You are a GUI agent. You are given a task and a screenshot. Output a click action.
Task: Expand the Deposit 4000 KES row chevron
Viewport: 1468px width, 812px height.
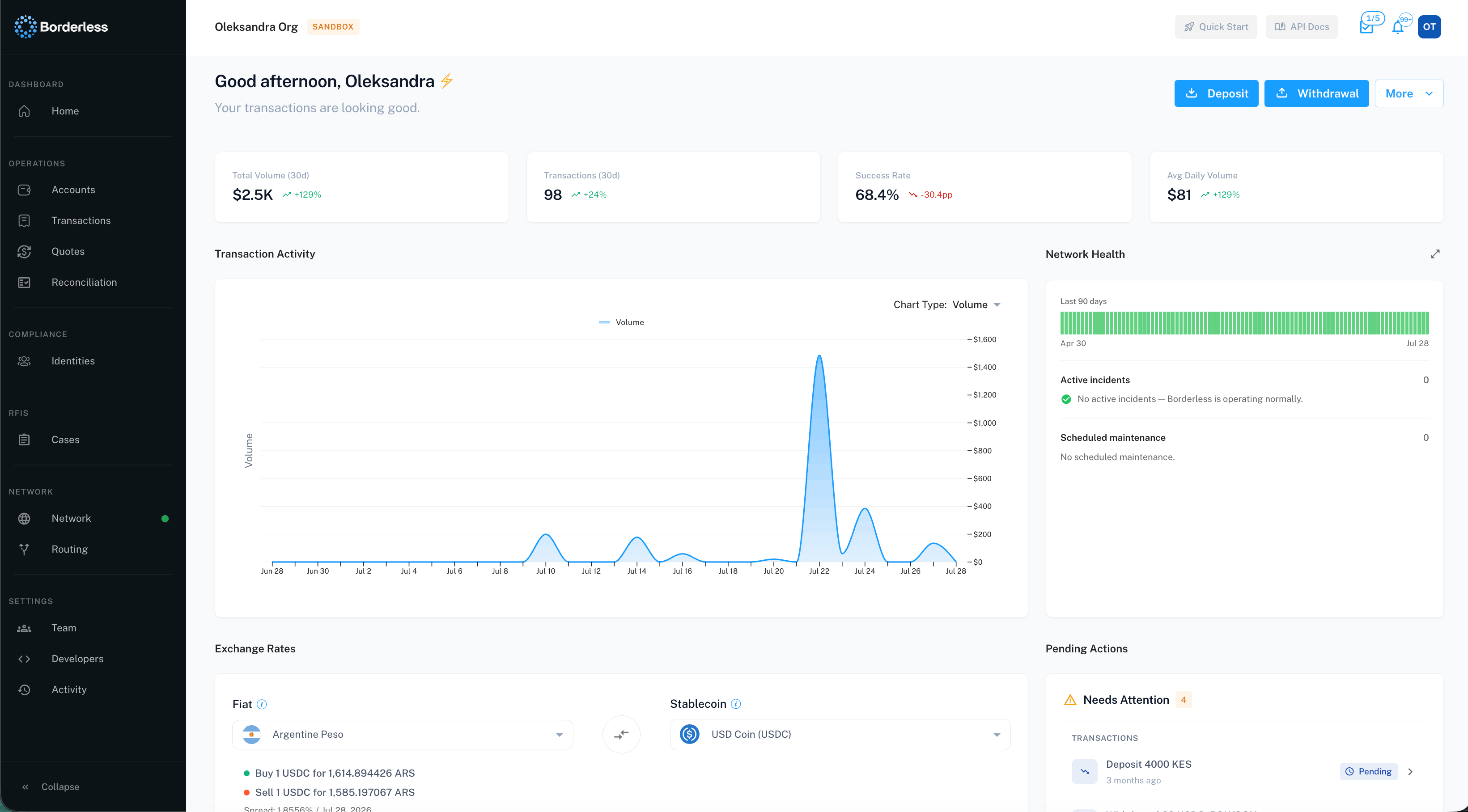click(1410, 772)
